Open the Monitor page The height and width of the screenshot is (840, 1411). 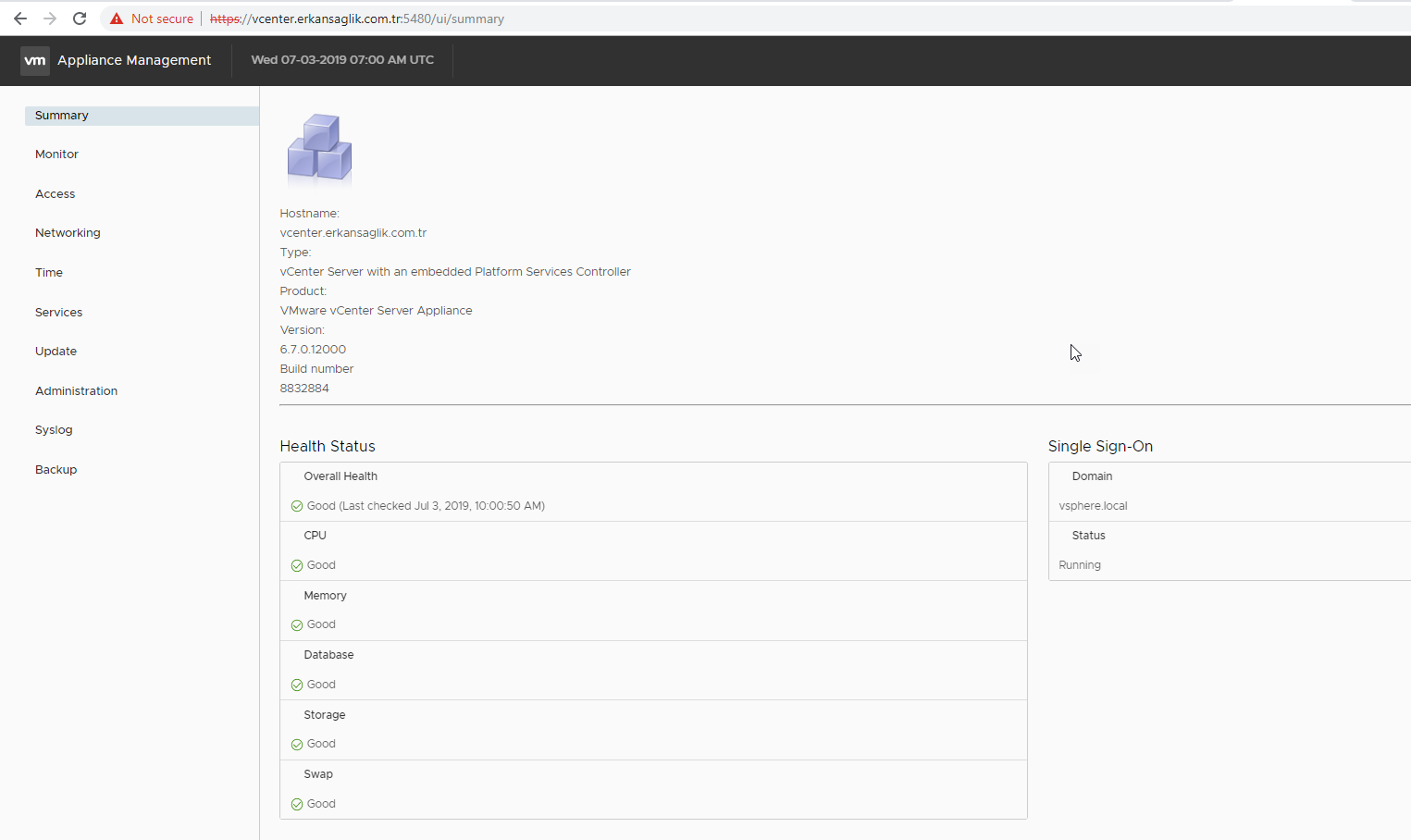point(56,154)
